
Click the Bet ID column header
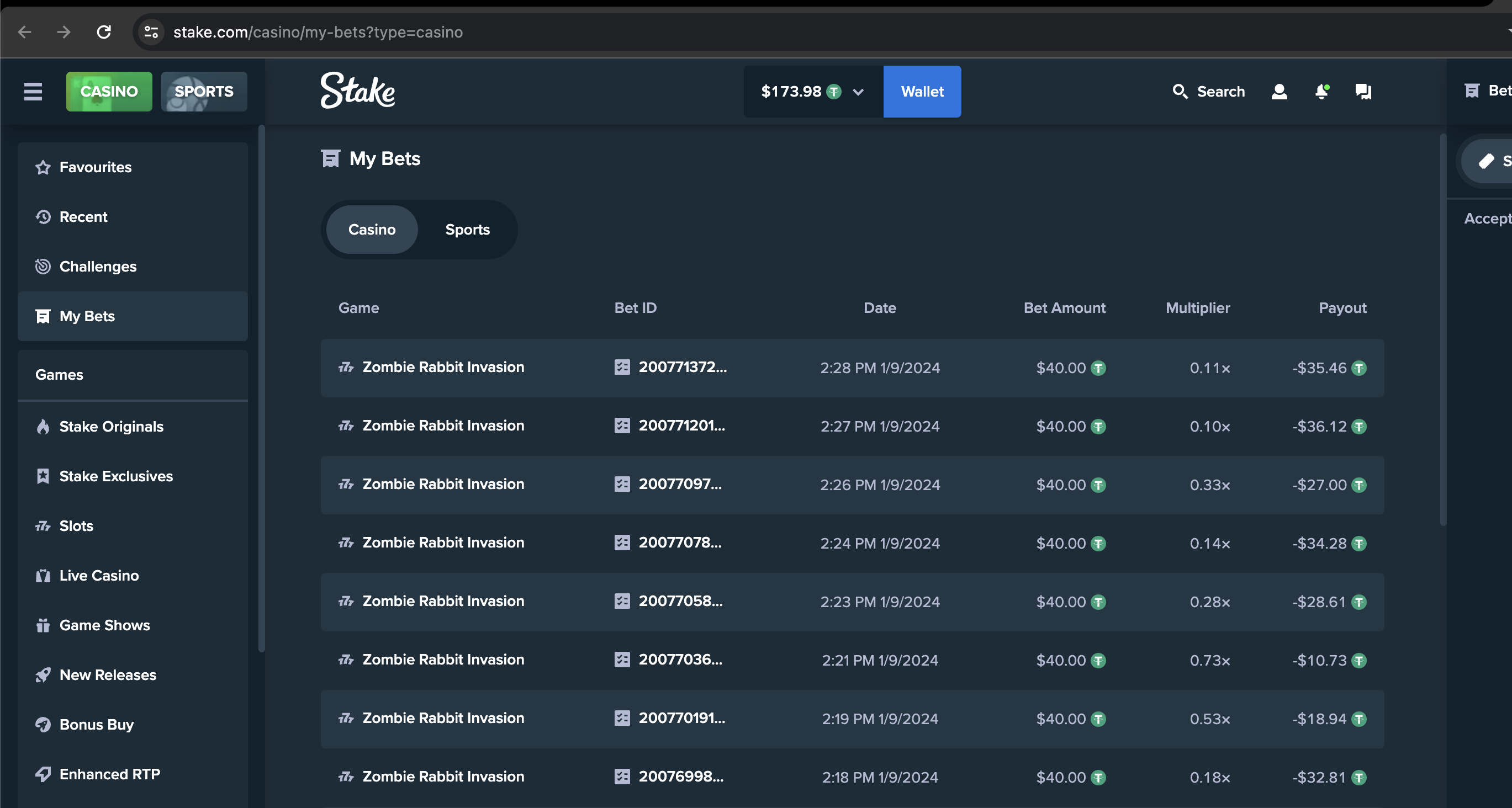click(636, 308)
